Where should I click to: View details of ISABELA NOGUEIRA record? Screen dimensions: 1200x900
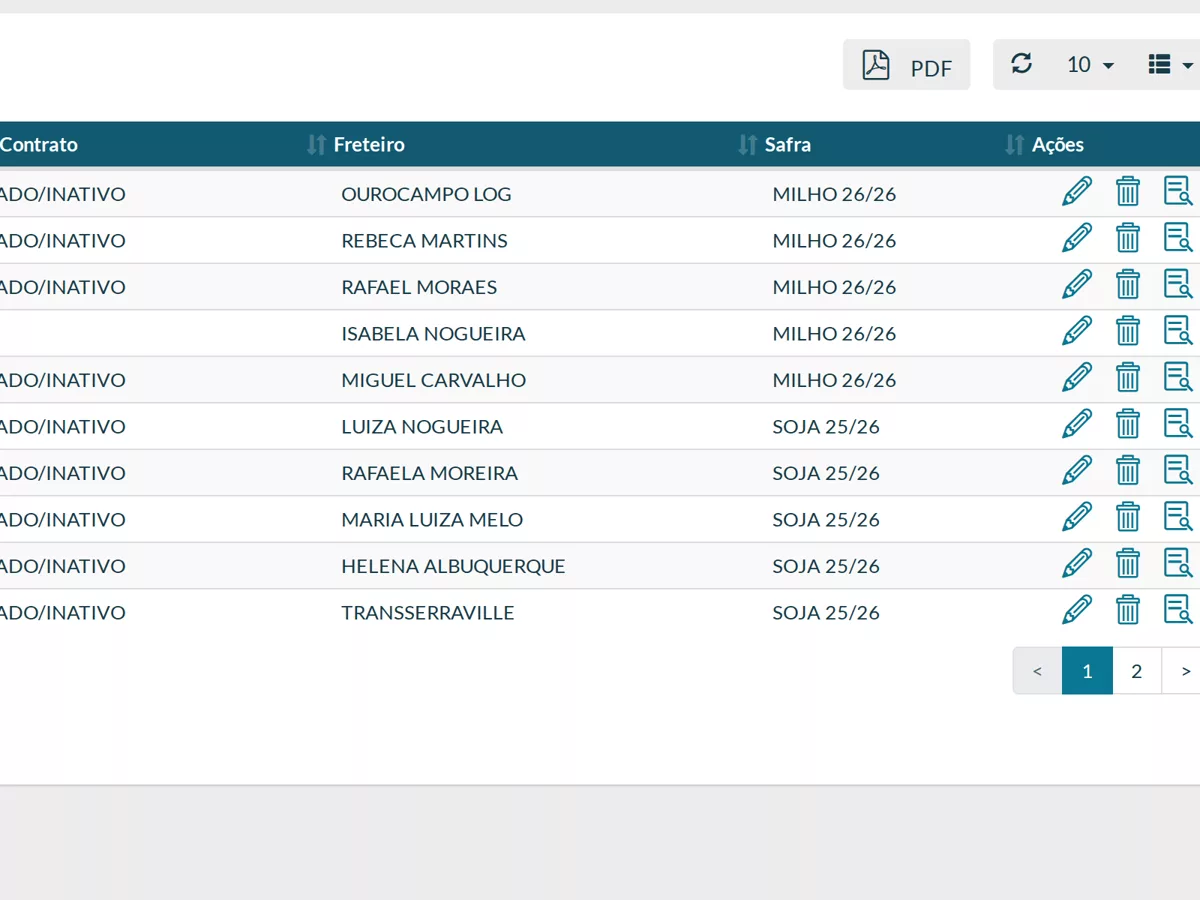[1178, 331]
